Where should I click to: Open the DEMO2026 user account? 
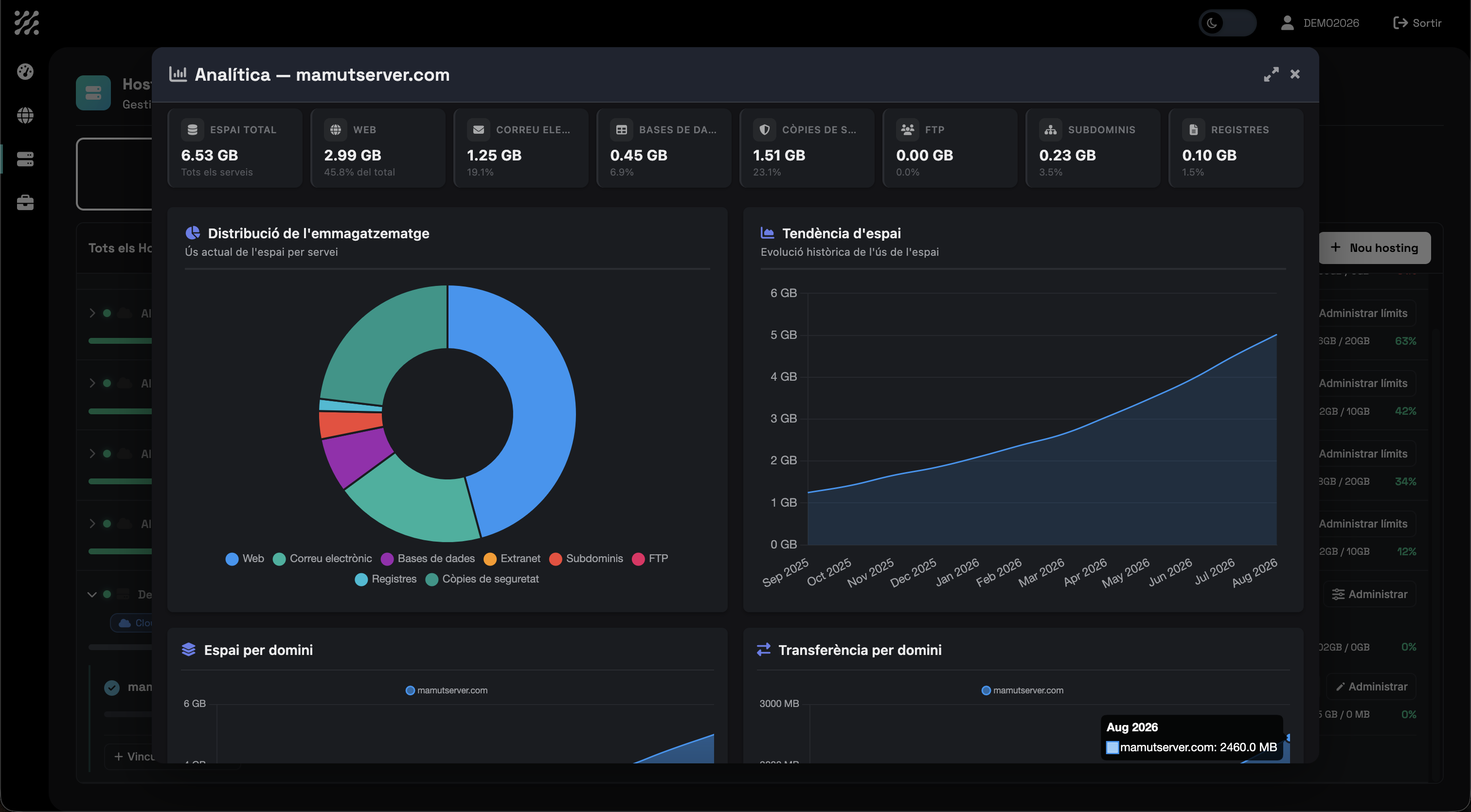point(1320,23)
